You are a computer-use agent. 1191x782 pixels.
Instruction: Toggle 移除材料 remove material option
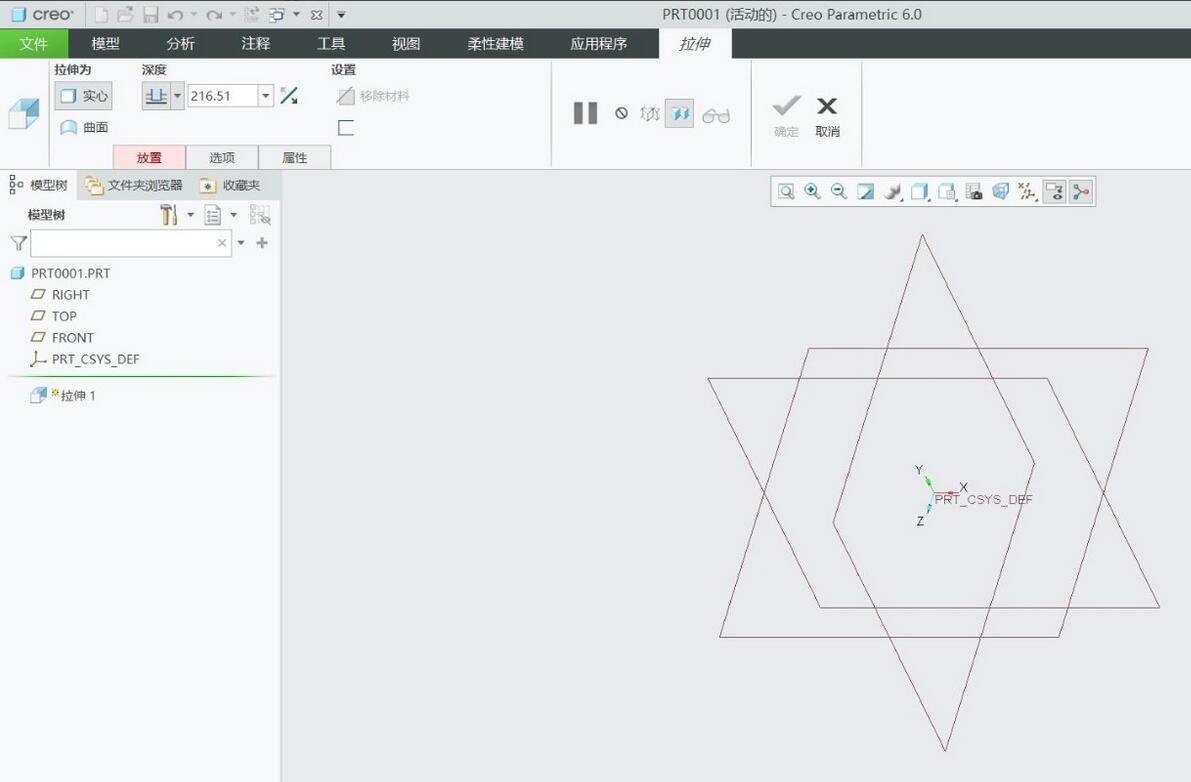(x=373, y=96)
